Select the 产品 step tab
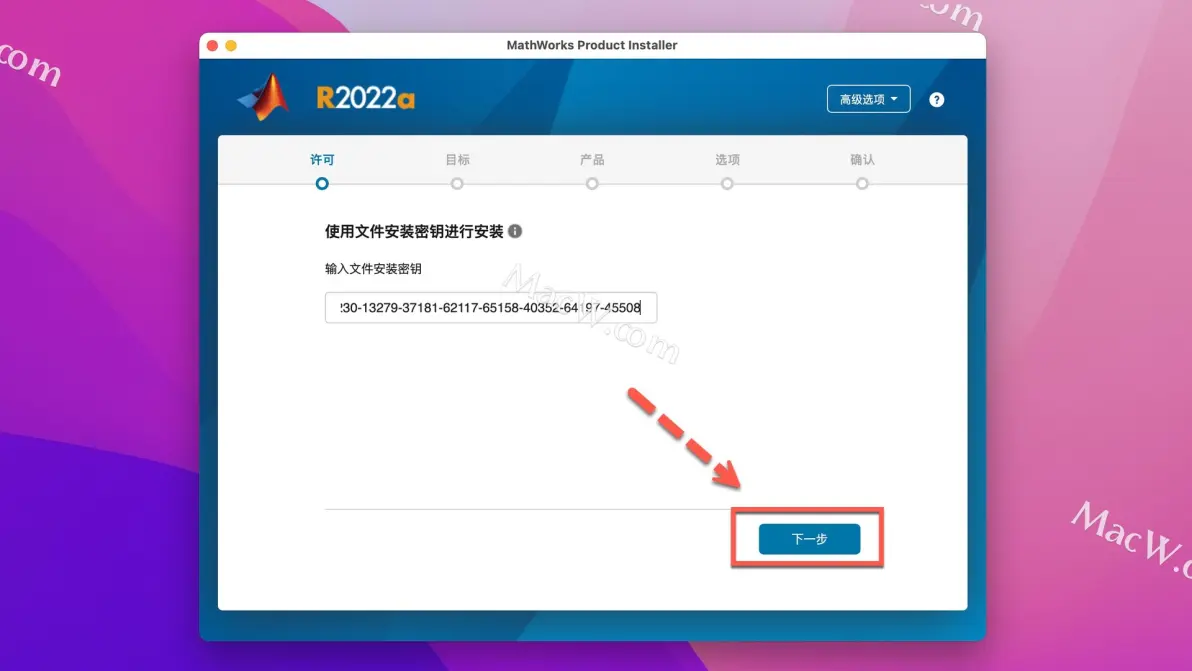The image size is (1192, 671). [x=591, y=160]
